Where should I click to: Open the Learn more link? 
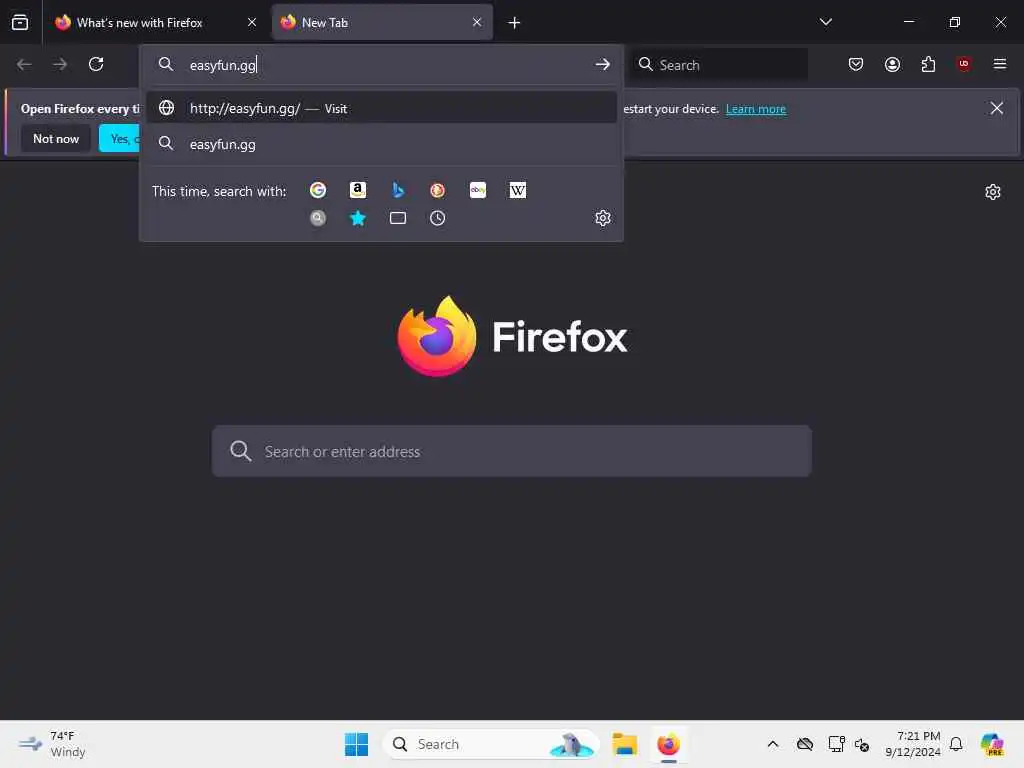coord(756,109)
